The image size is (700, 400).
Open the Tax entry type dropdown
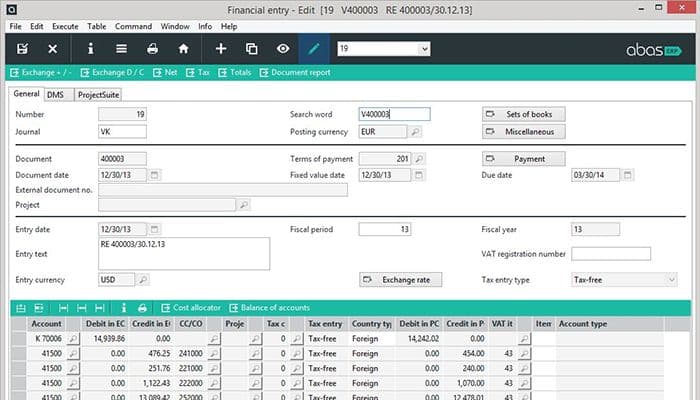tap(671, 280)
